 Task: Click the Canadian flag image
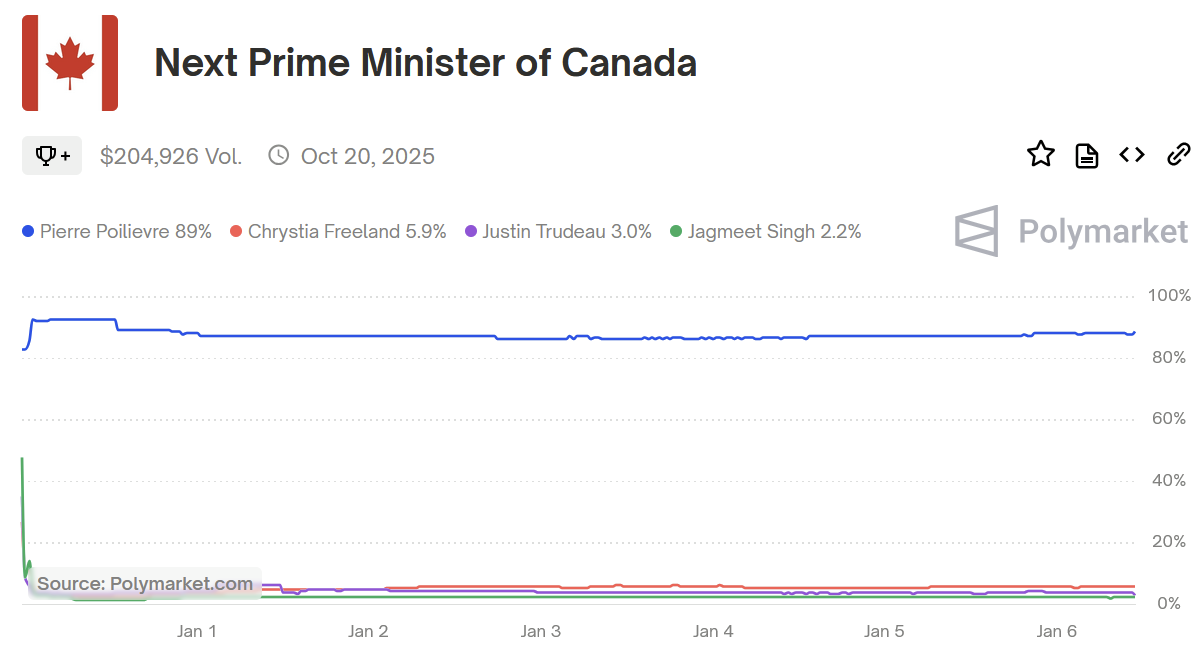tap(70, 63)
